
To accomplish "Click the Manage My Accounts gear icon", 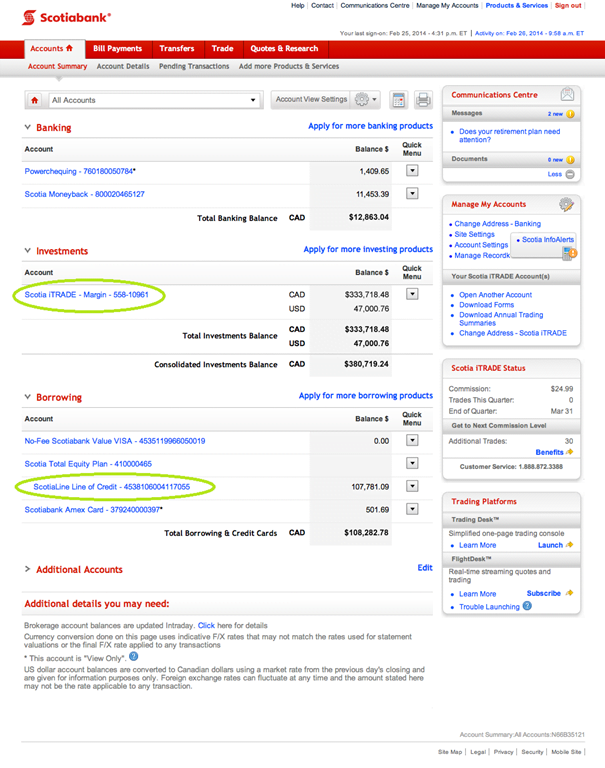I will [566, 204].
